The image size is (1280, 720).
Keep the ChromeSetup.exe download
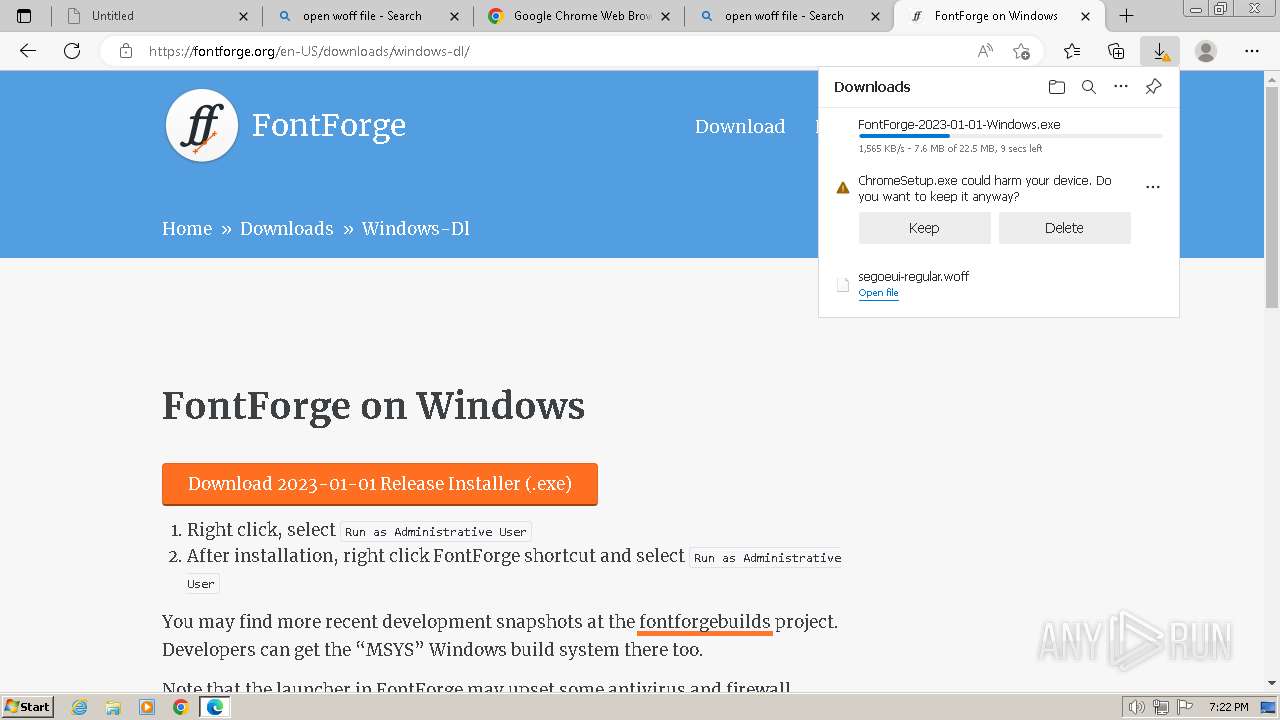coord(924,228)
